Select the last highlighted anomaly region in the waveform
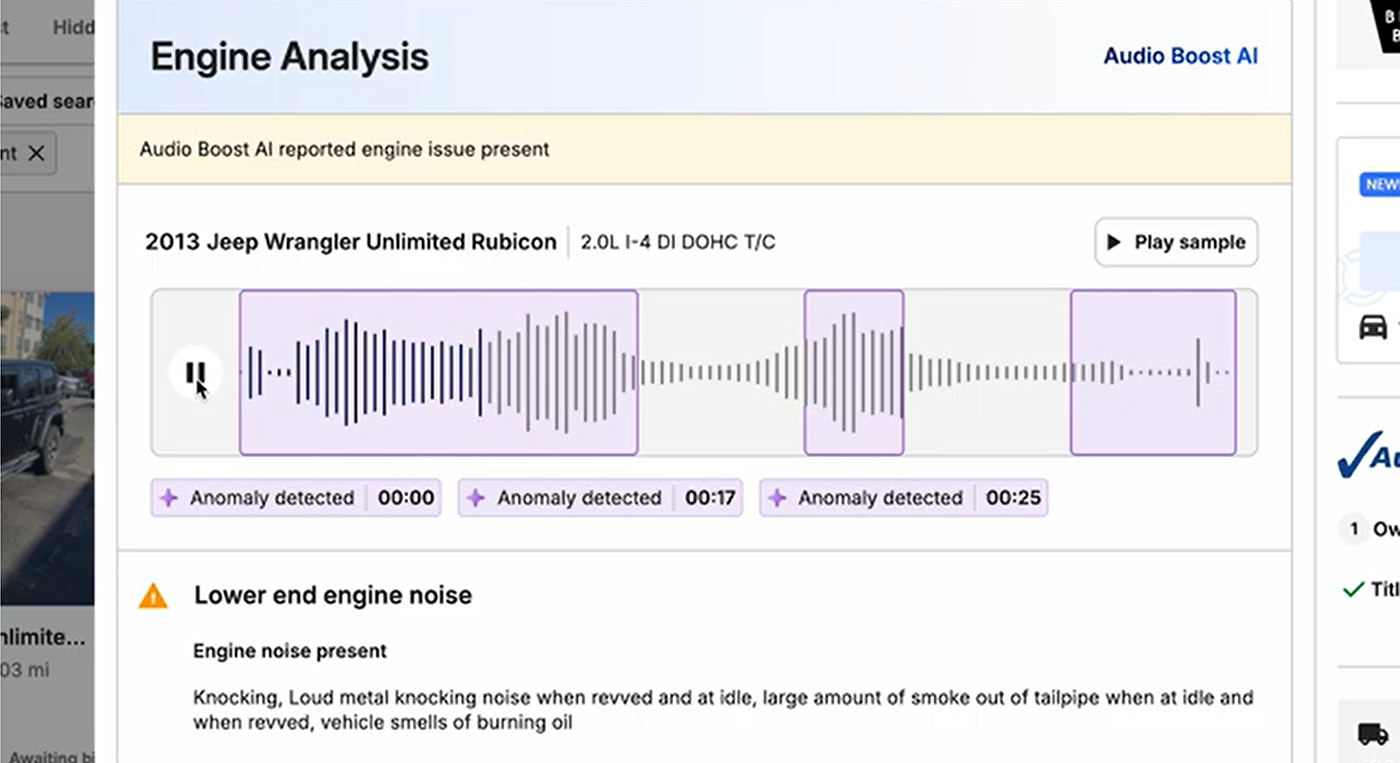The height and width of the screenshot is (763, 1400). pyautogui.click(x=1153, y=373)
